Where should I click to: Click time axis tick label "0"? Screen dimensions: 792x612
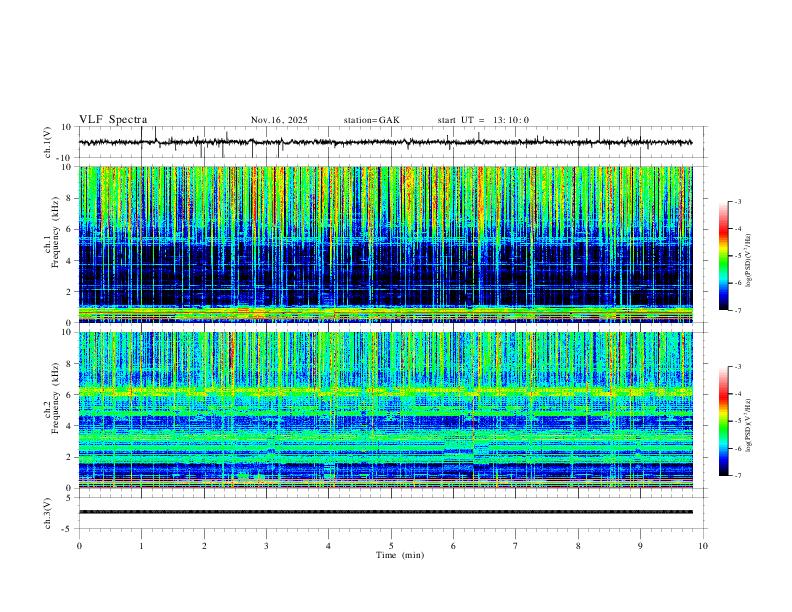tap(79, 546)
